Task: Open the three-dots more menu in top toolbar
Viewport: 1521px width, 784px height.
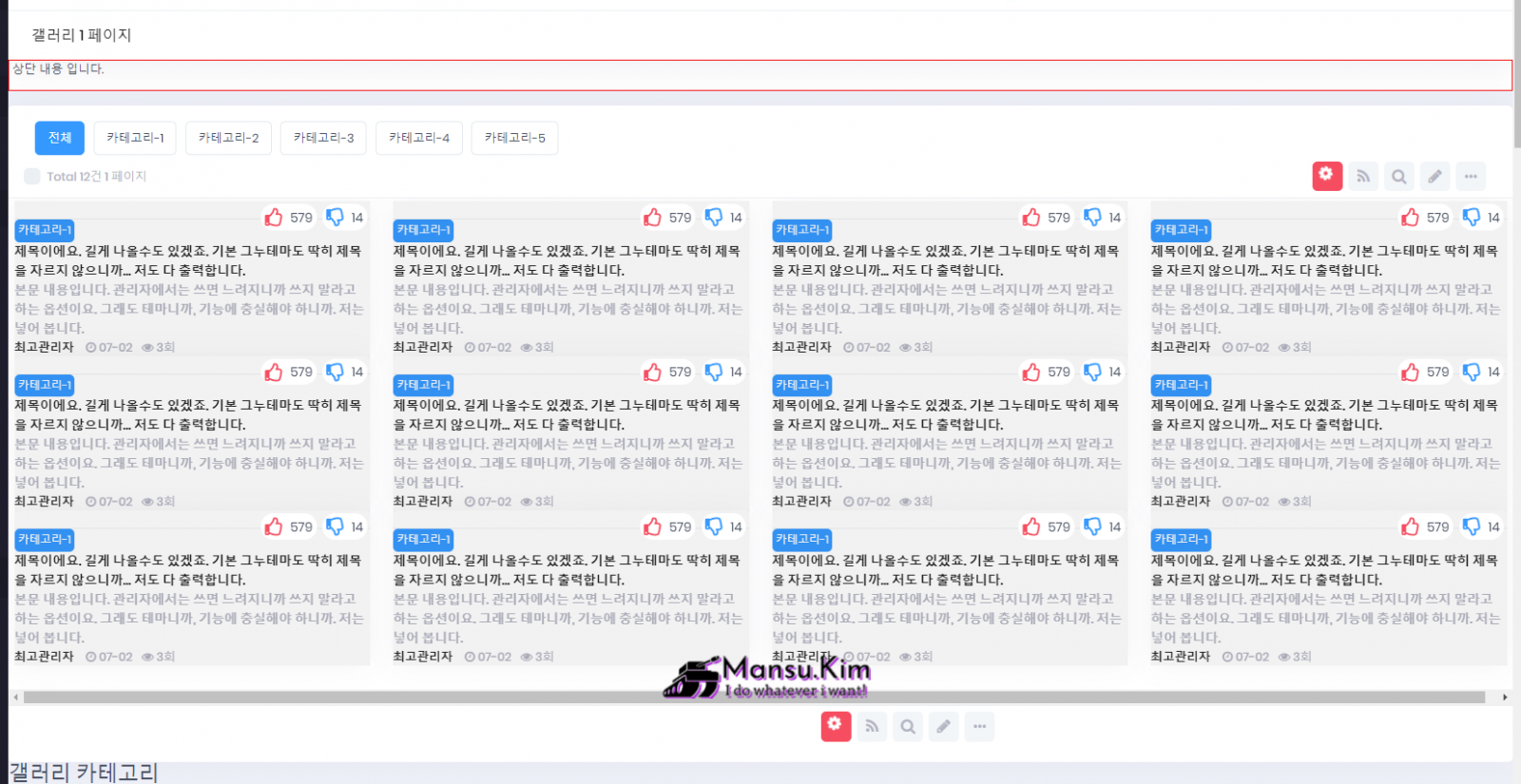Action: pos(1471,176)
